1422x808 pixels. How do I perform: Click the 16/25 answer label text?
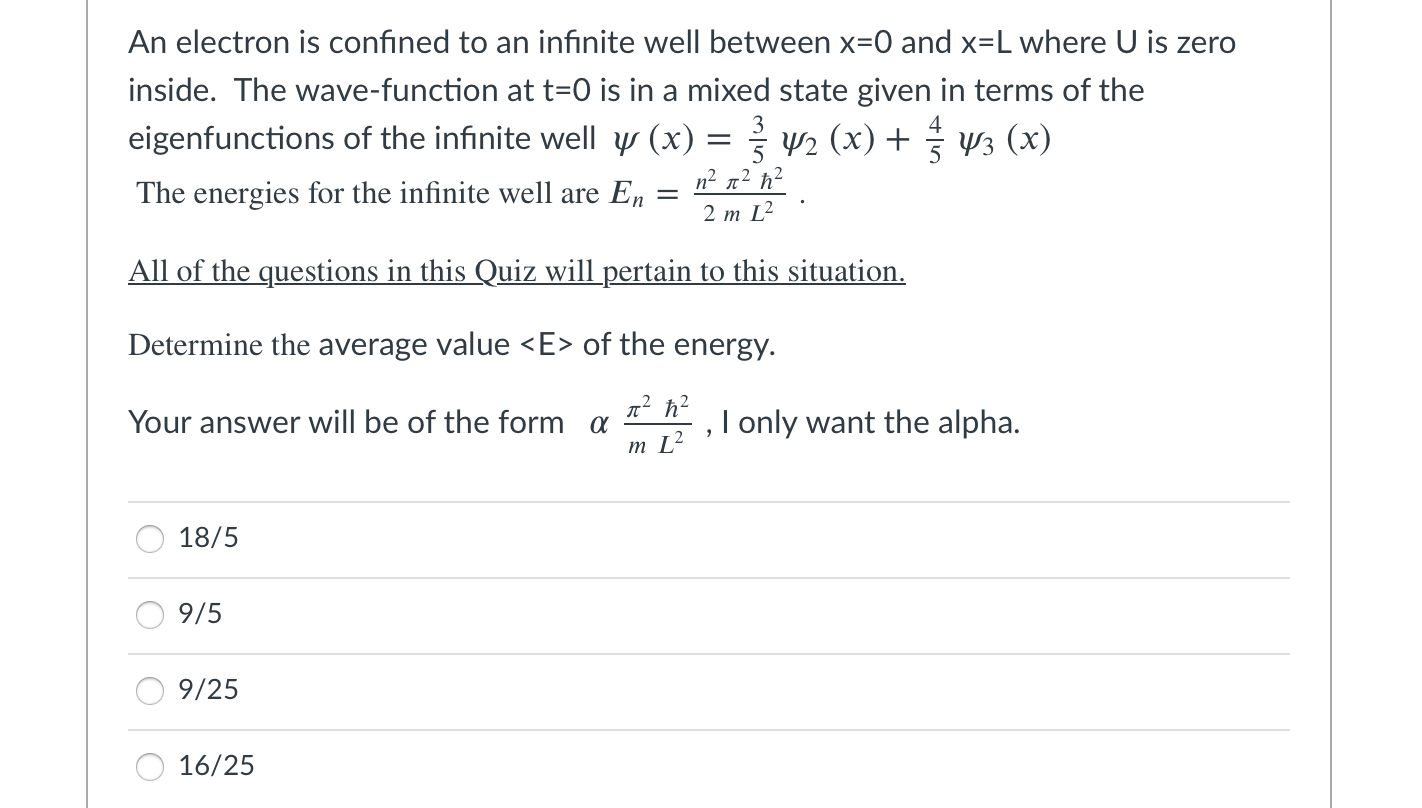(216, 765)
